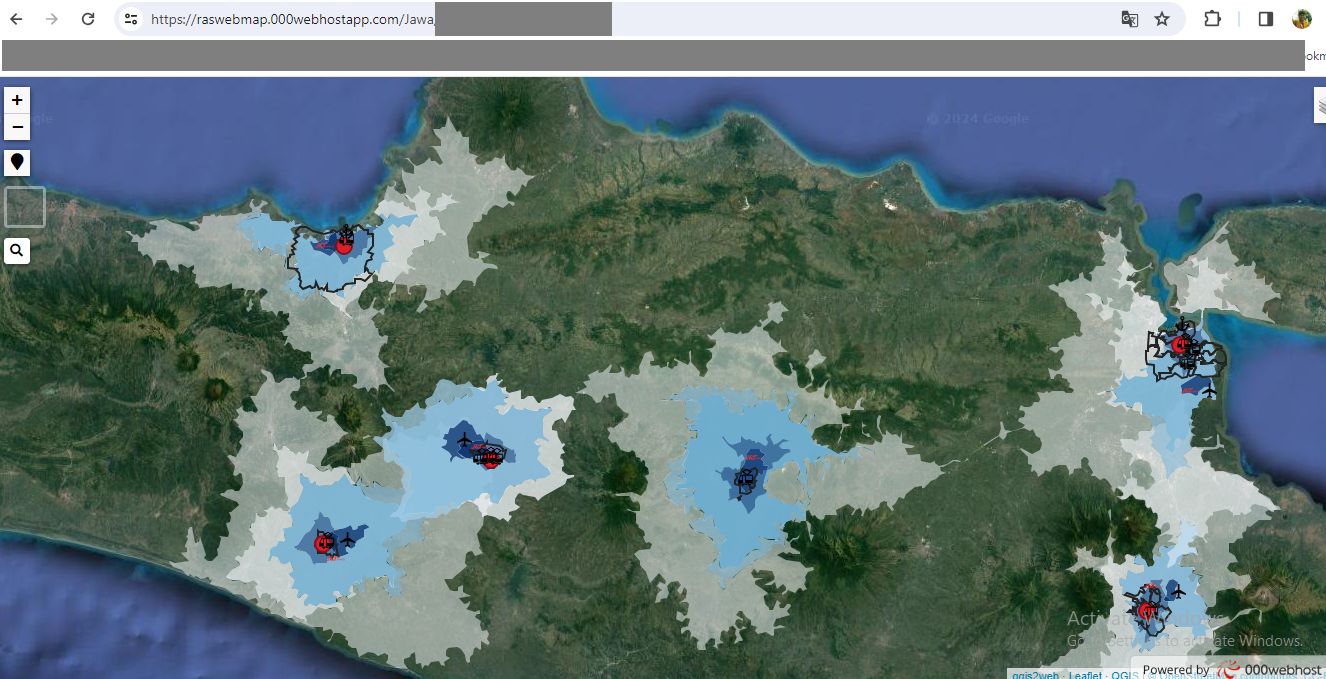Image resolution: width=1326 pixels, height=679 pixels.
Task: Open the browser profile menu
Action: tap(1302, 18)
